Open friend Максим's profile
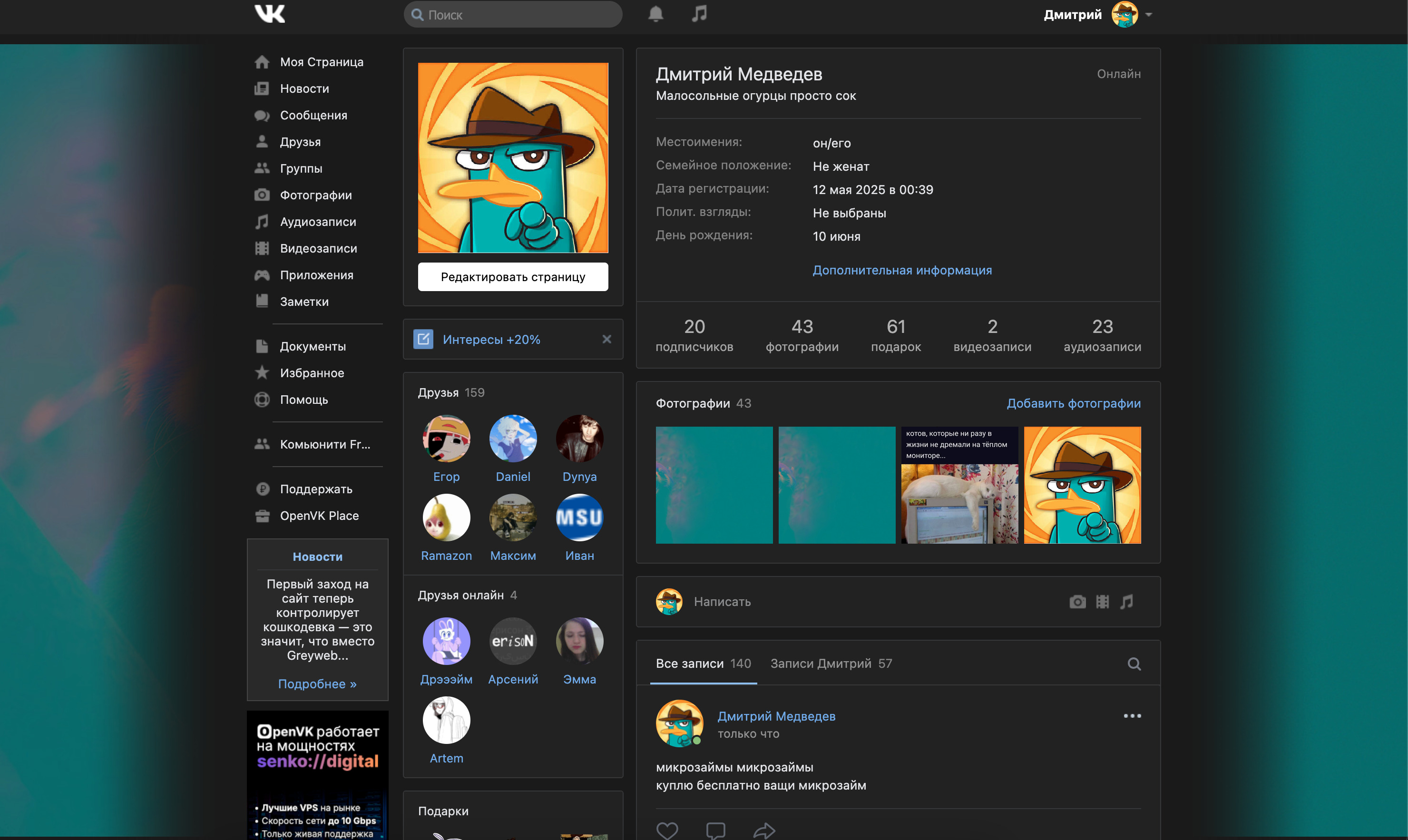The width and height of the screenshot is (1408, 840). (x=513, y=527)
